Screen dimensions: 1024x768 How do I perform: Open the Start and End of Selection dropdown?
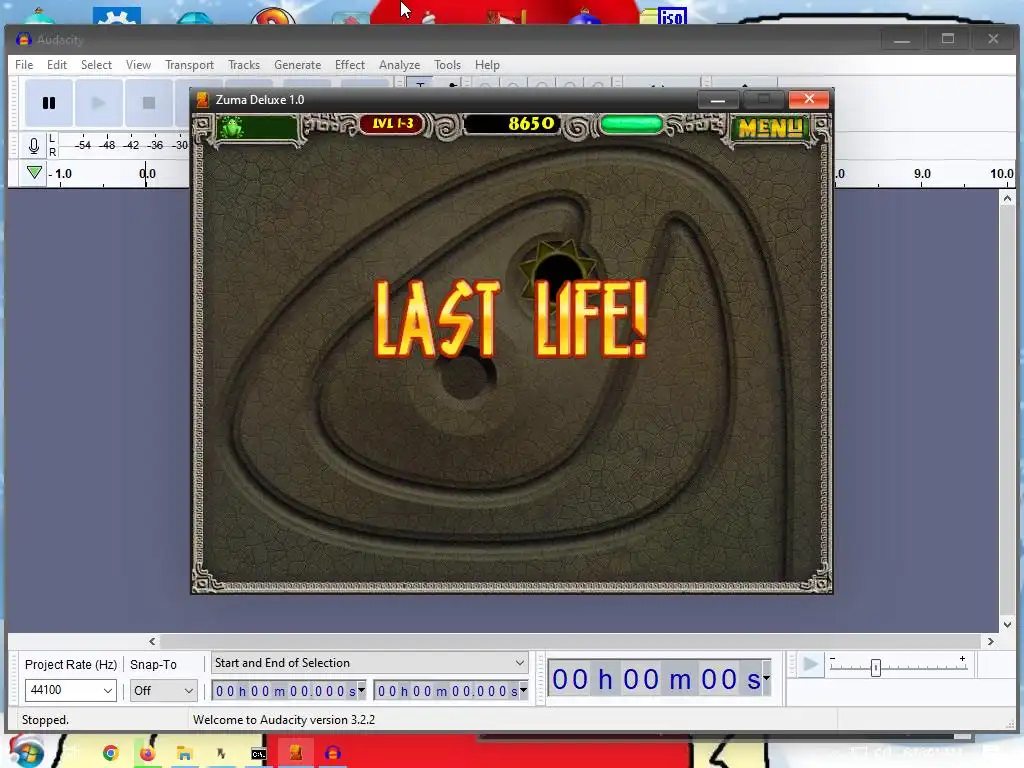[370, 663]
